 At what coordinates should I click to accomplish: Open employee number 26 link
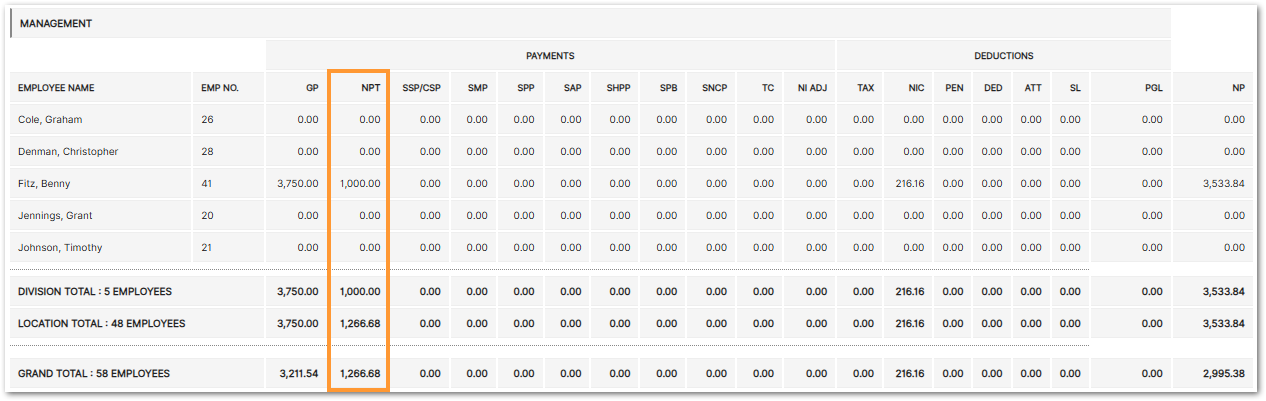(207, 120)
